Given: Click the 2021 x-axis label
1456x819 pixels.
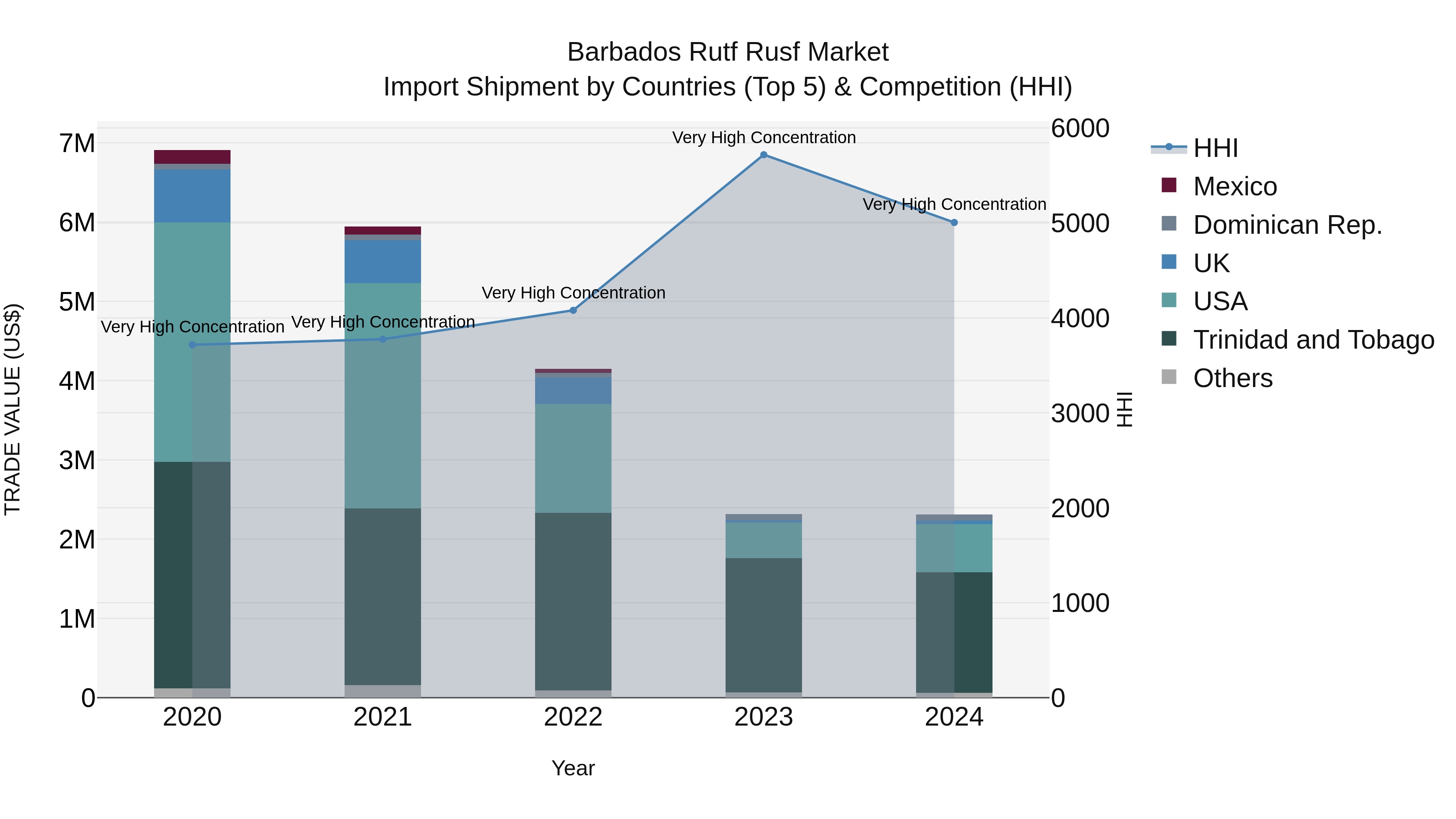Looking at the screenshot, I should point(383,717).
